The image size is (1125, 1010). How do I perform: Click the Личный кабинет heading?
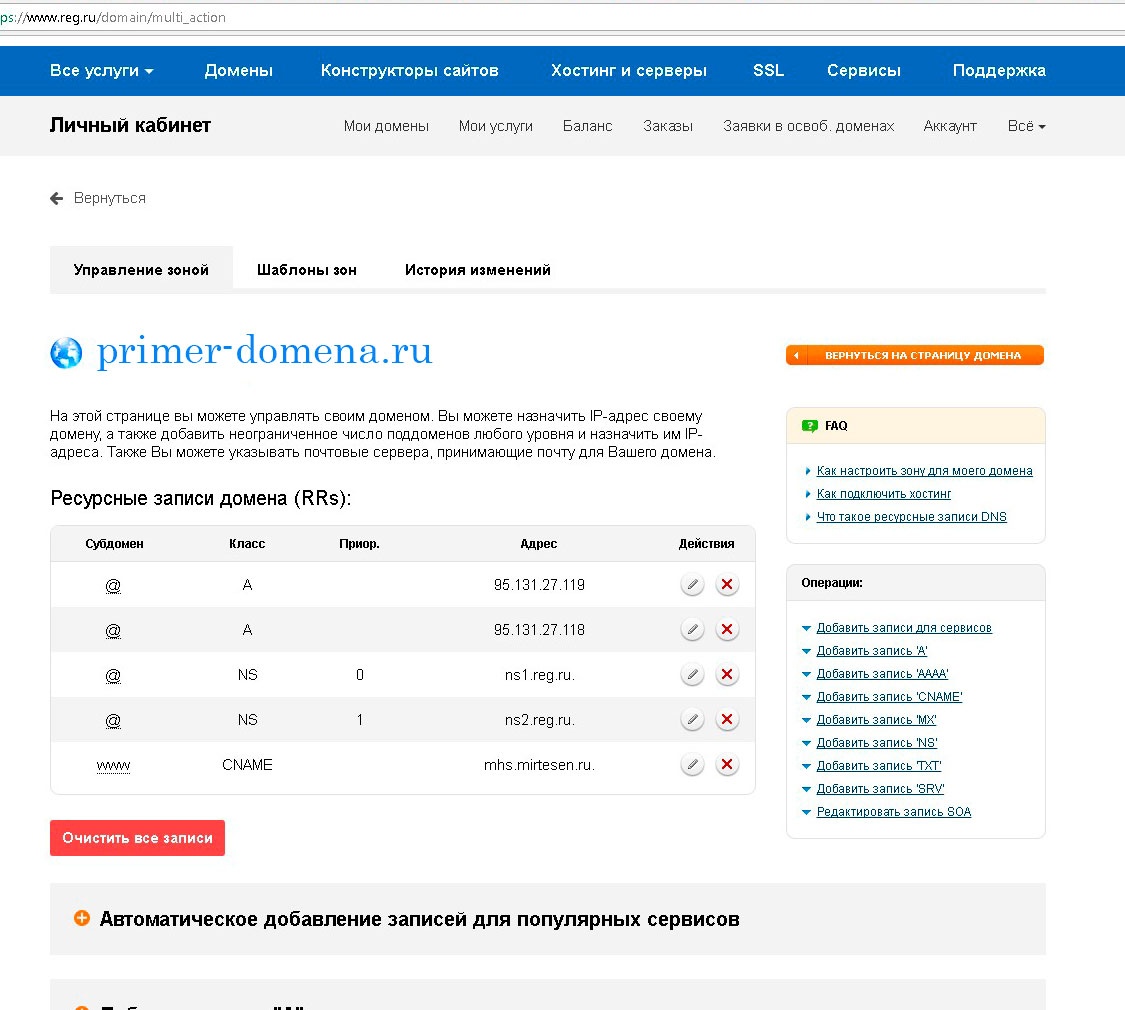click(x=130, y=126)
